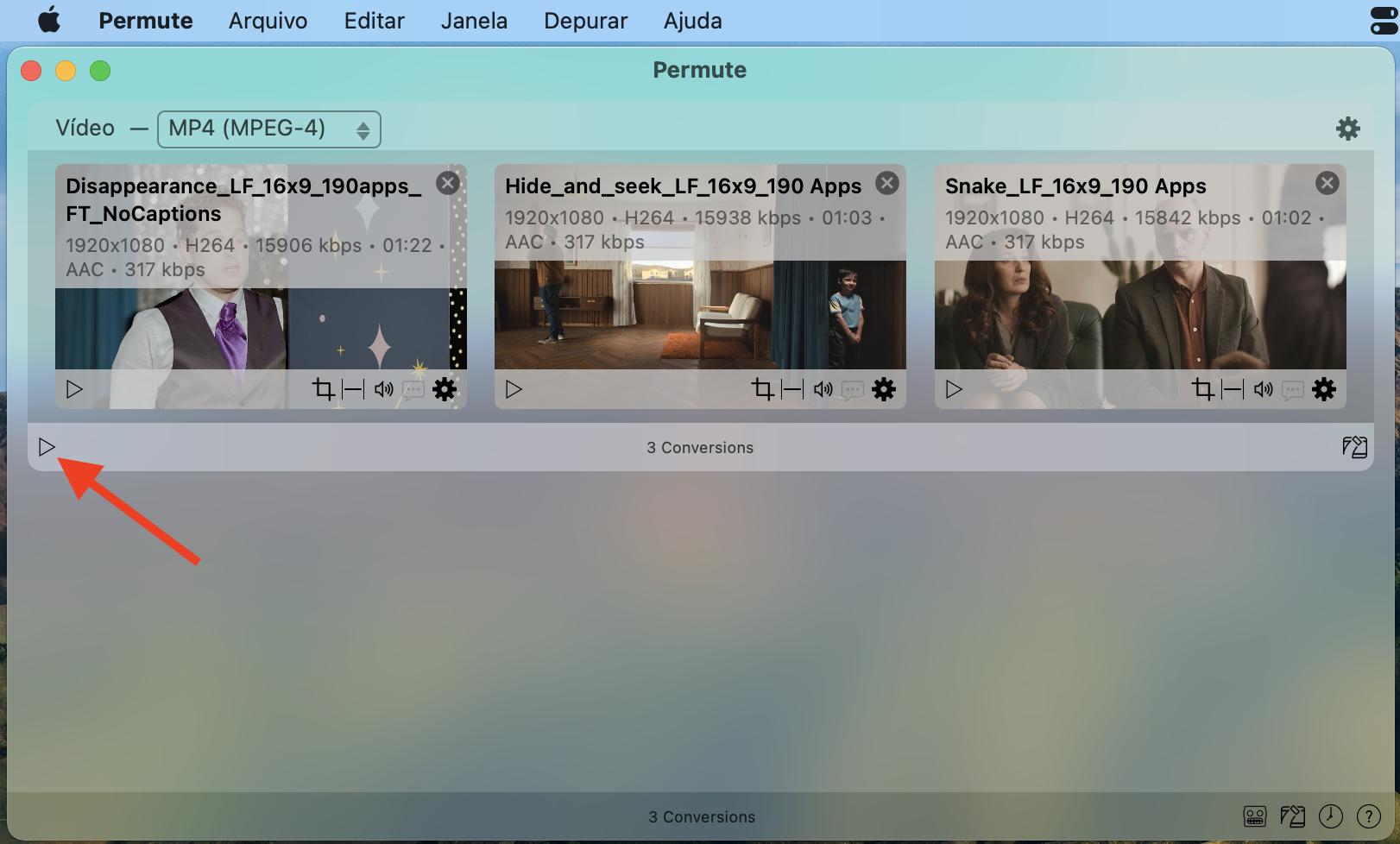1400x844 pixels.
Task: Open audio options for Snake_LF video
Action: pyautogui.click(x=1264, y=389)
